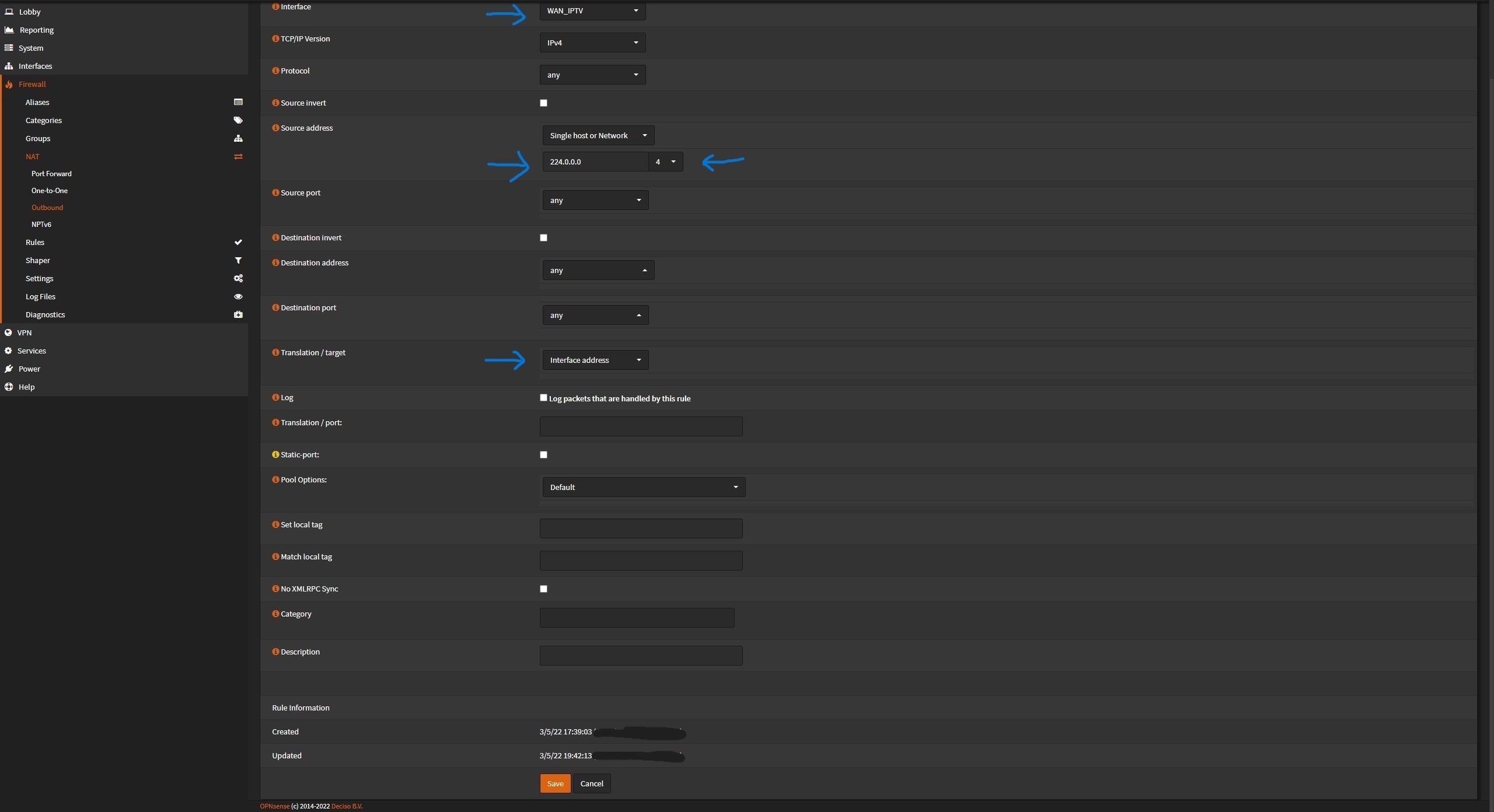This screenshot has height=812, width=1494.
Task: Click info icon beside Static-port label
Action: (275, 454)
